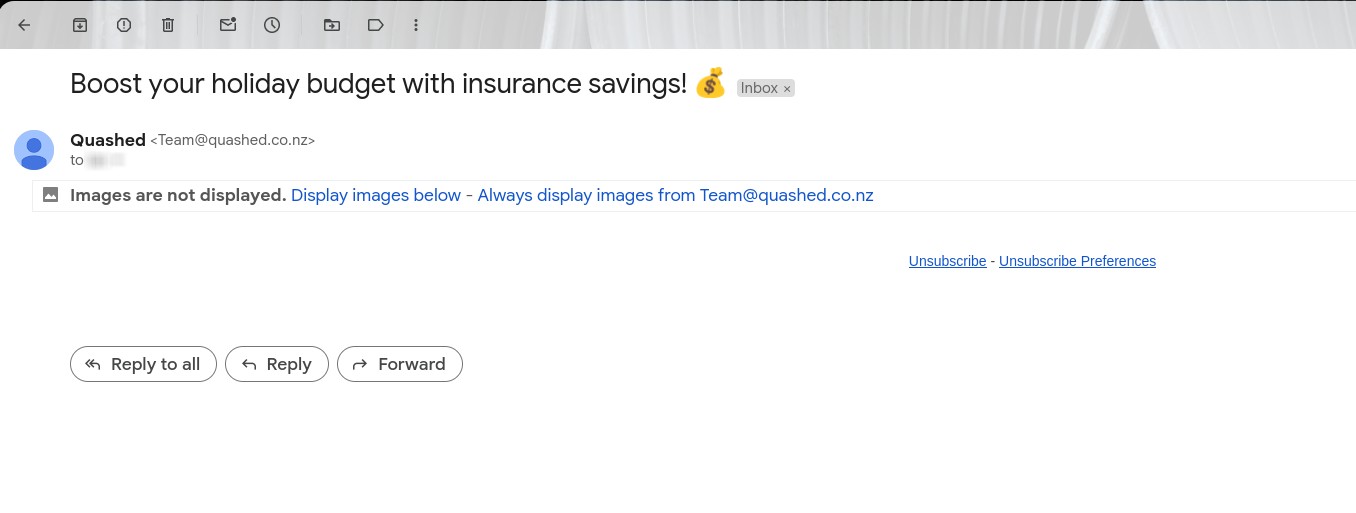1356x513 pixels.
Task: Archive this email
Action: pos(80,25)
